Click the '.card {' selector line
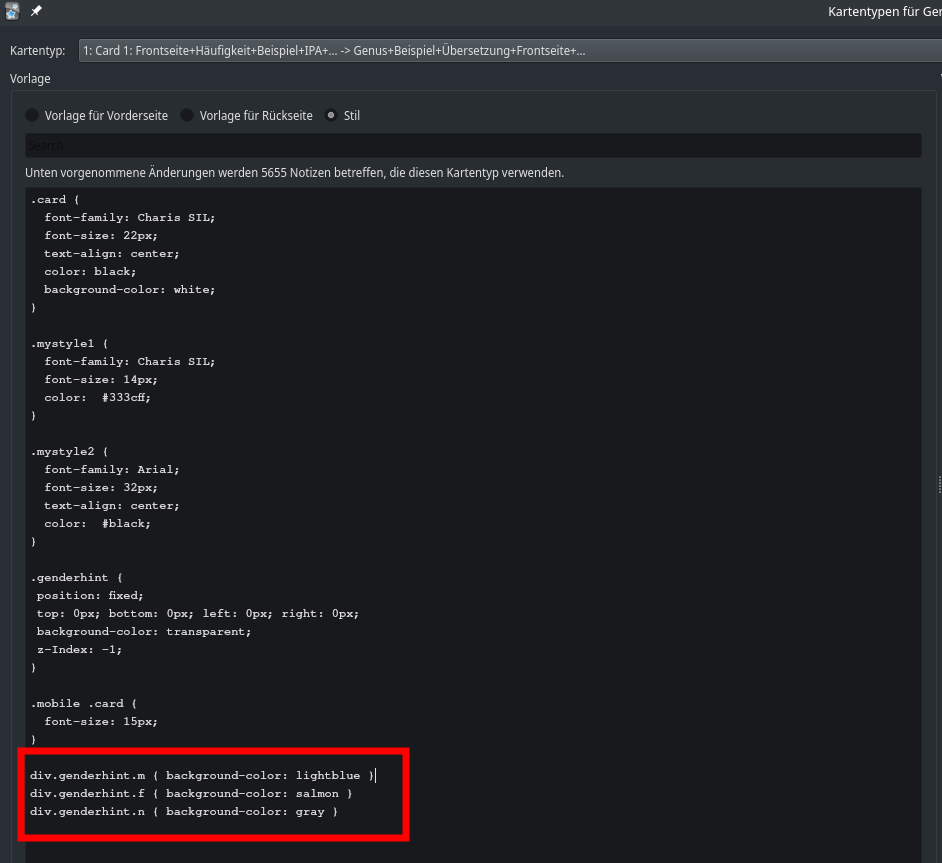 tap(55, 199)
